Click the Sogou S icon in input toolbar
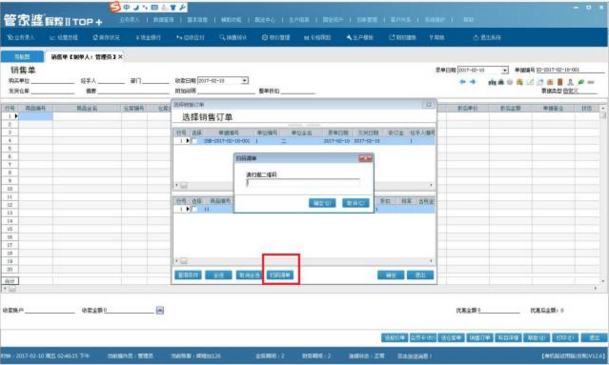 [115, 7]
